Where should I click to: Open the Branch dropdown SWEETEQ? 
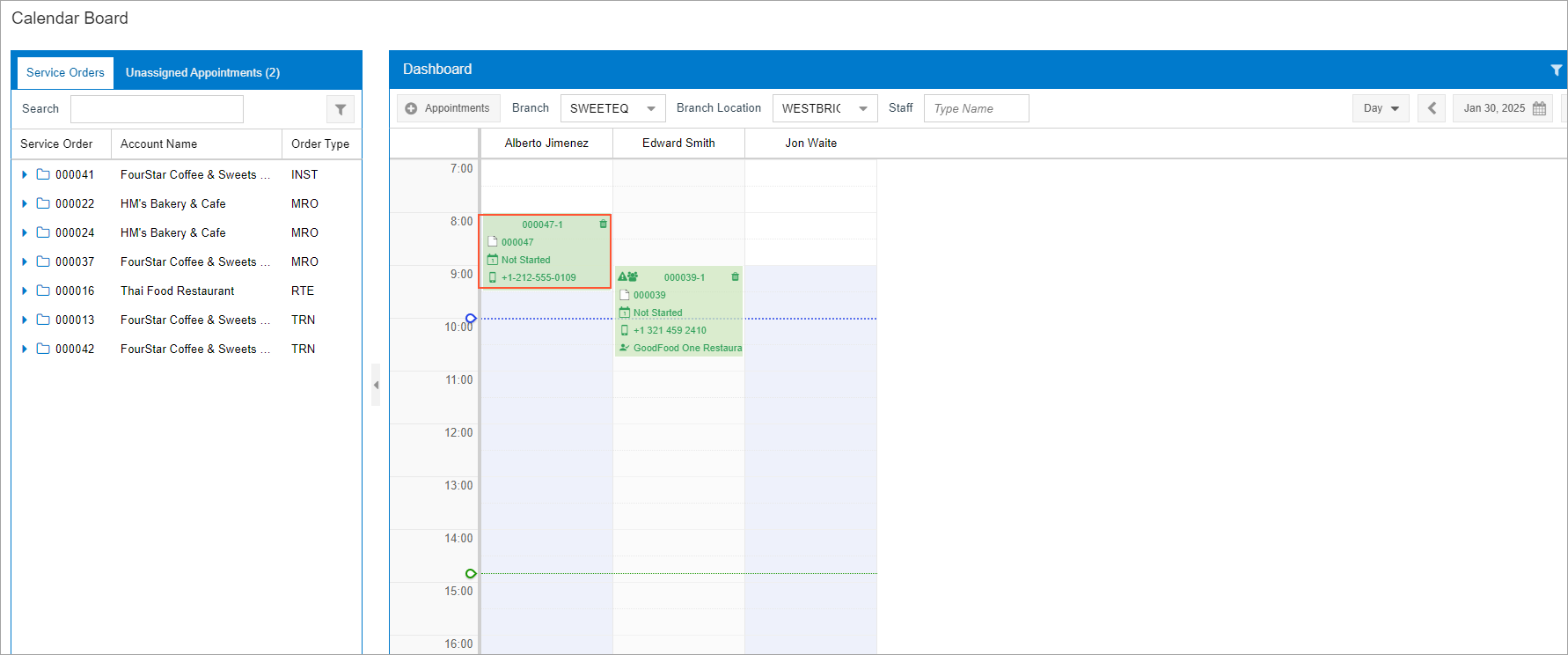(x=650, y=108)
